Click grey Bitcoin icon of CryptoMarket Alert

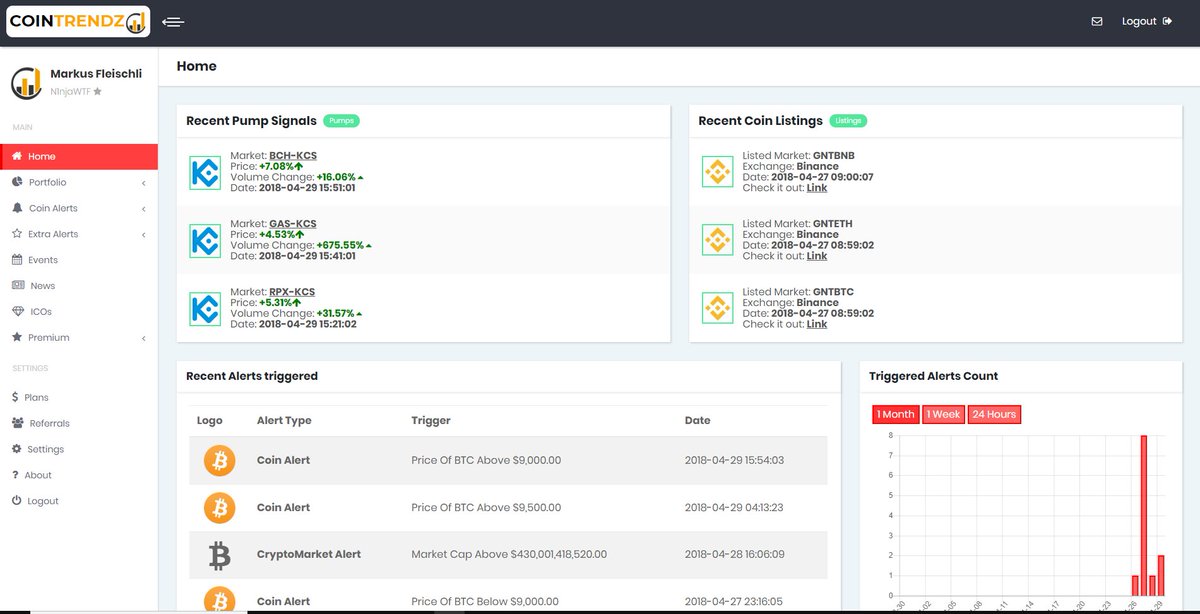click(219, 554)
